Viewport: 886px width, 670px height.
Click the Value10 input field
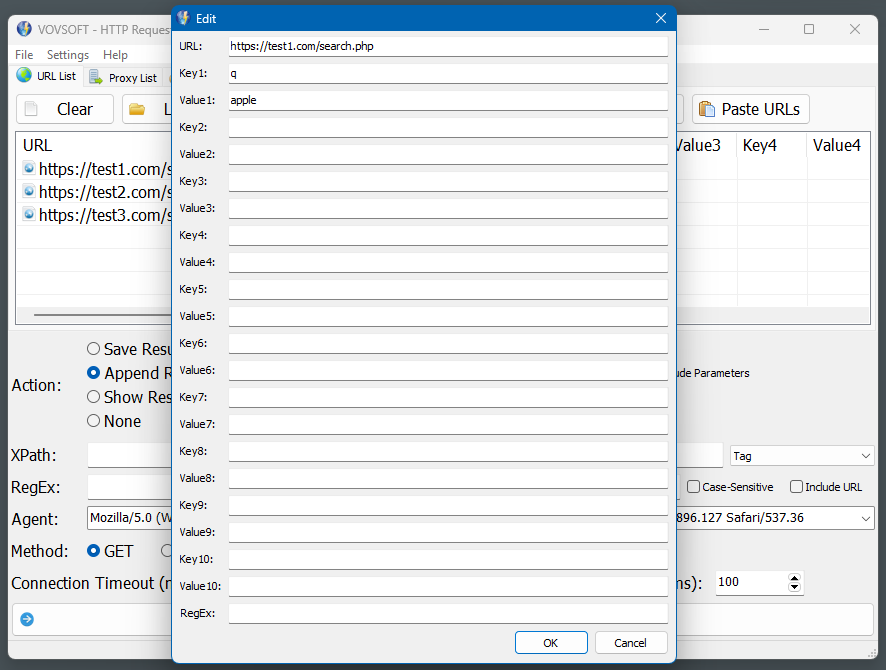(x=448, y=586)
